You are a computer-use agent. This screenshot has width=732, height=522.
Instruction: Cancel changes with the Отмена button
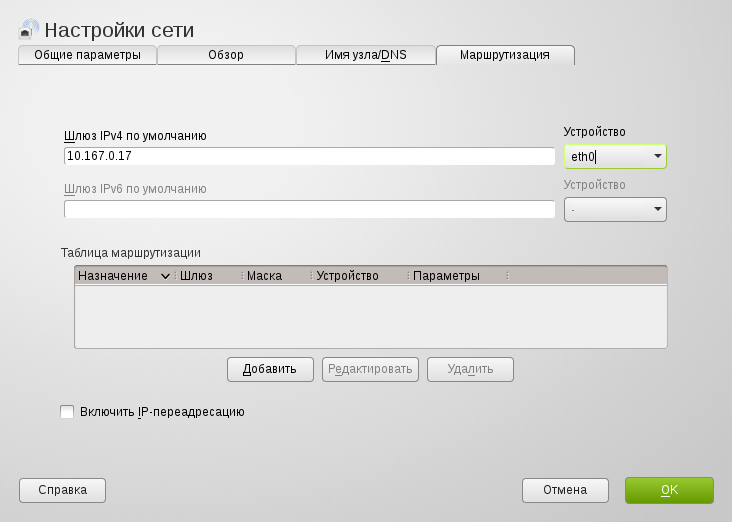[x=565, y=490]
